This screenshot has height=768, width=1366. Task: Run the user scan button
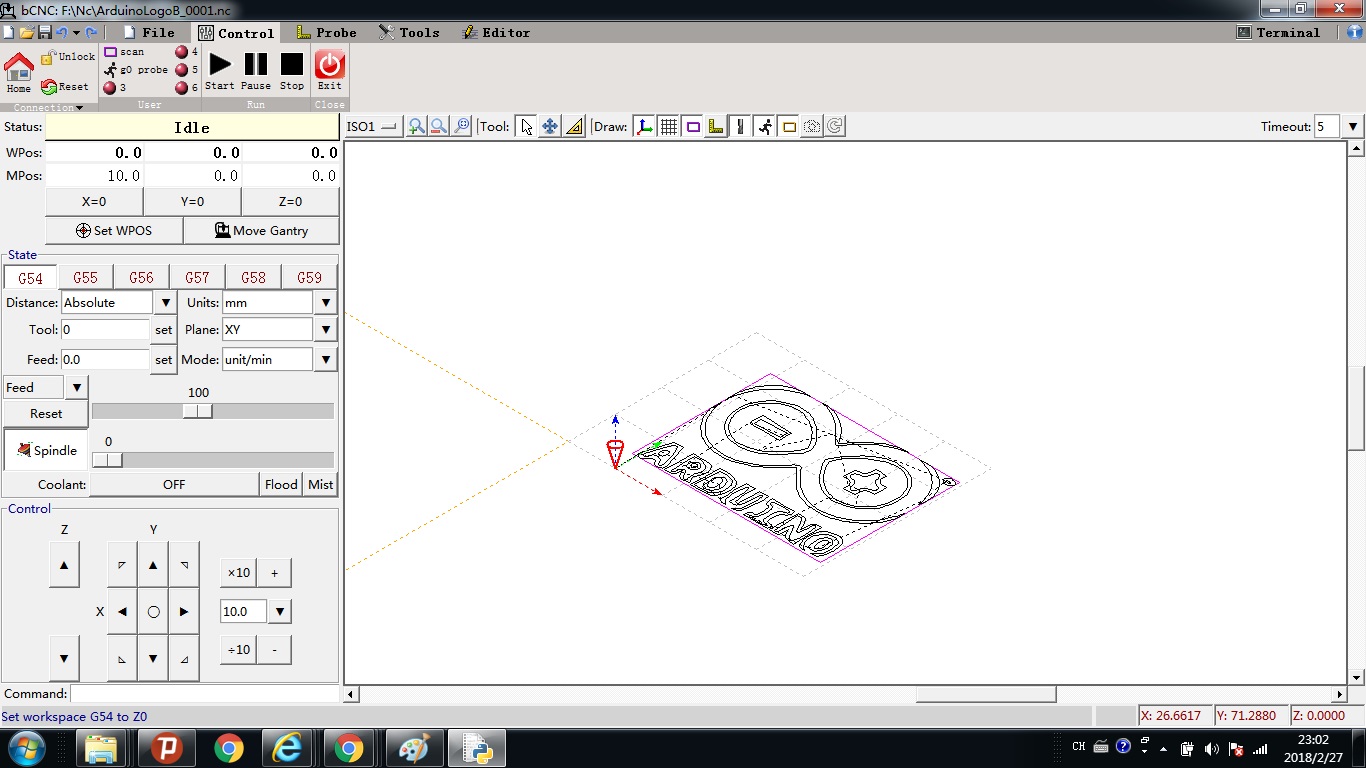[x=125, y=52]
